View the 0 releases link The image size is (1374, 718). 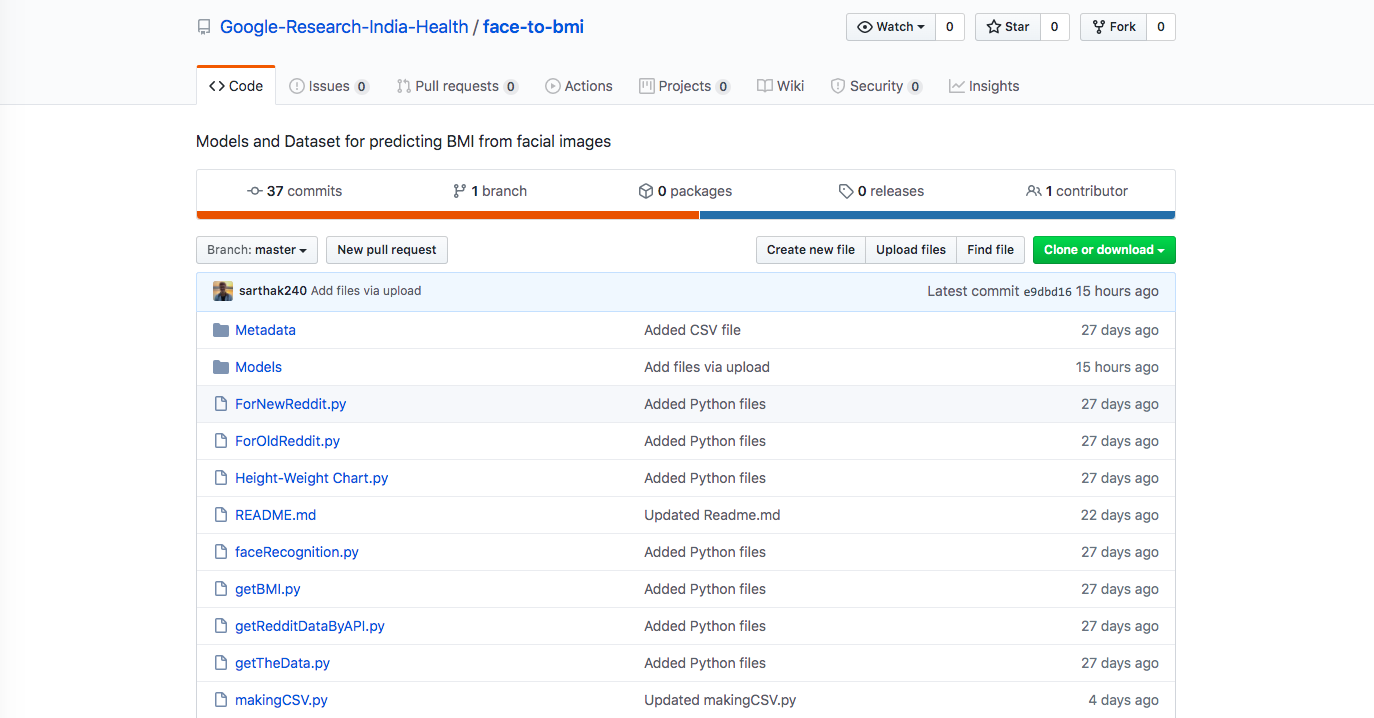pos(881,191)
